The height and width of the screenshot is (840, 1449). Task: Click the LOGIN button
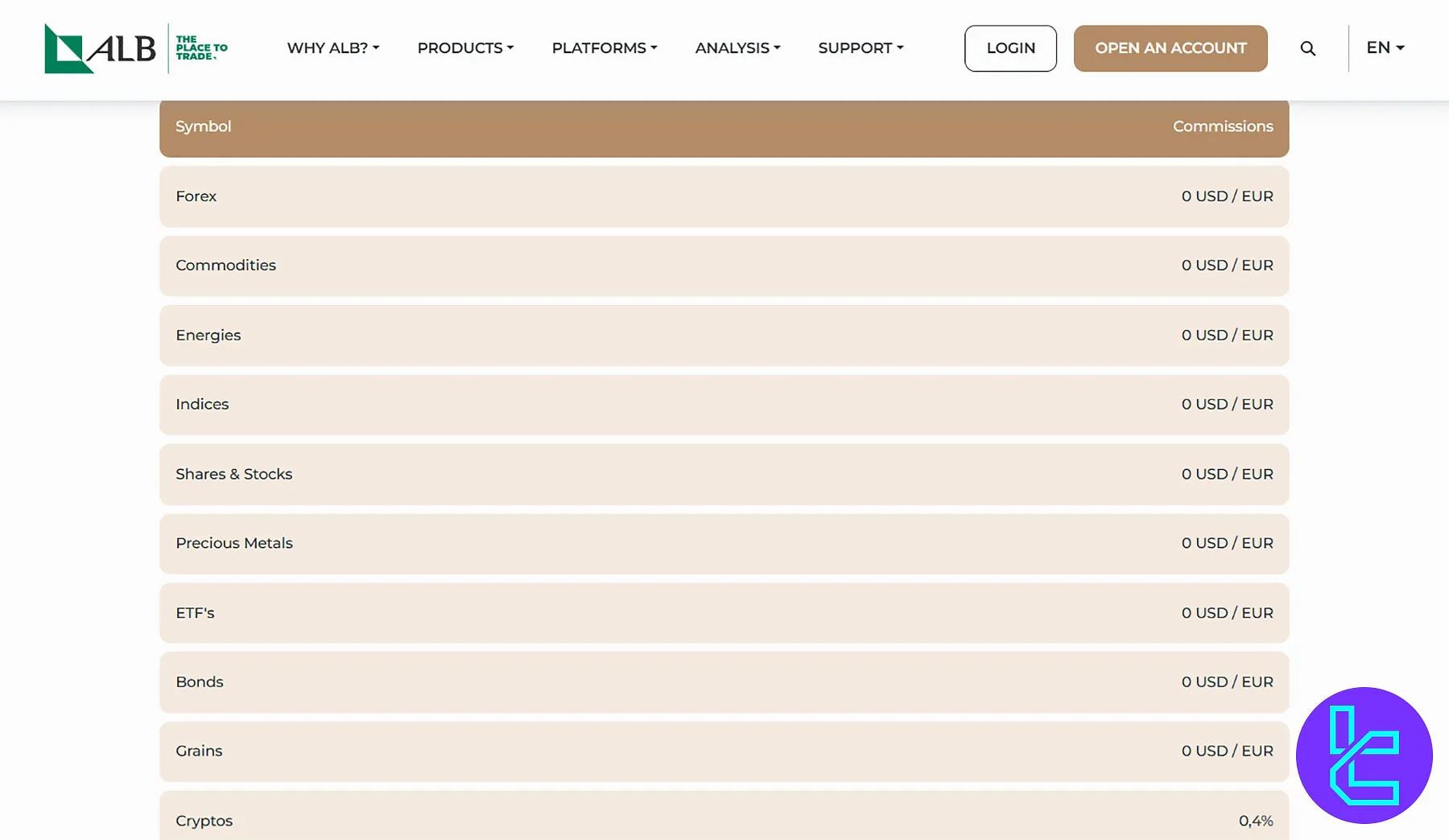1010,48
